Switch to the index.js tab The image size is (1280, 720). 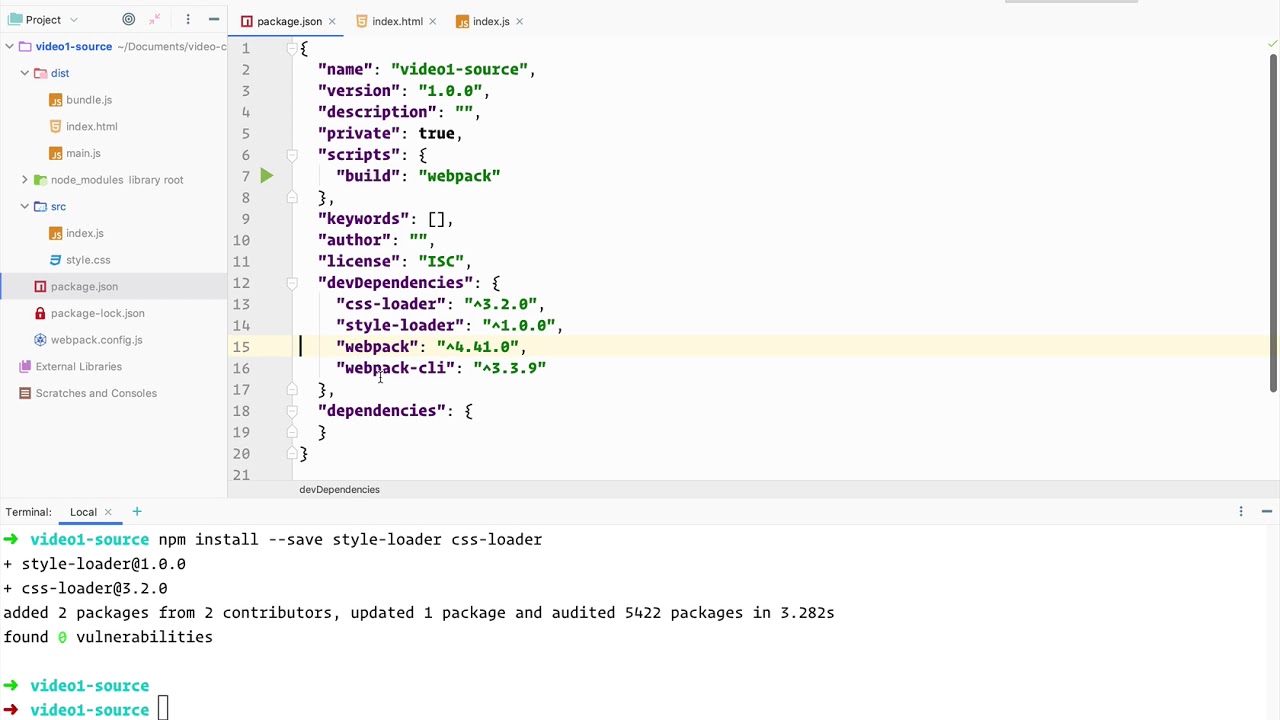point(491,21)
